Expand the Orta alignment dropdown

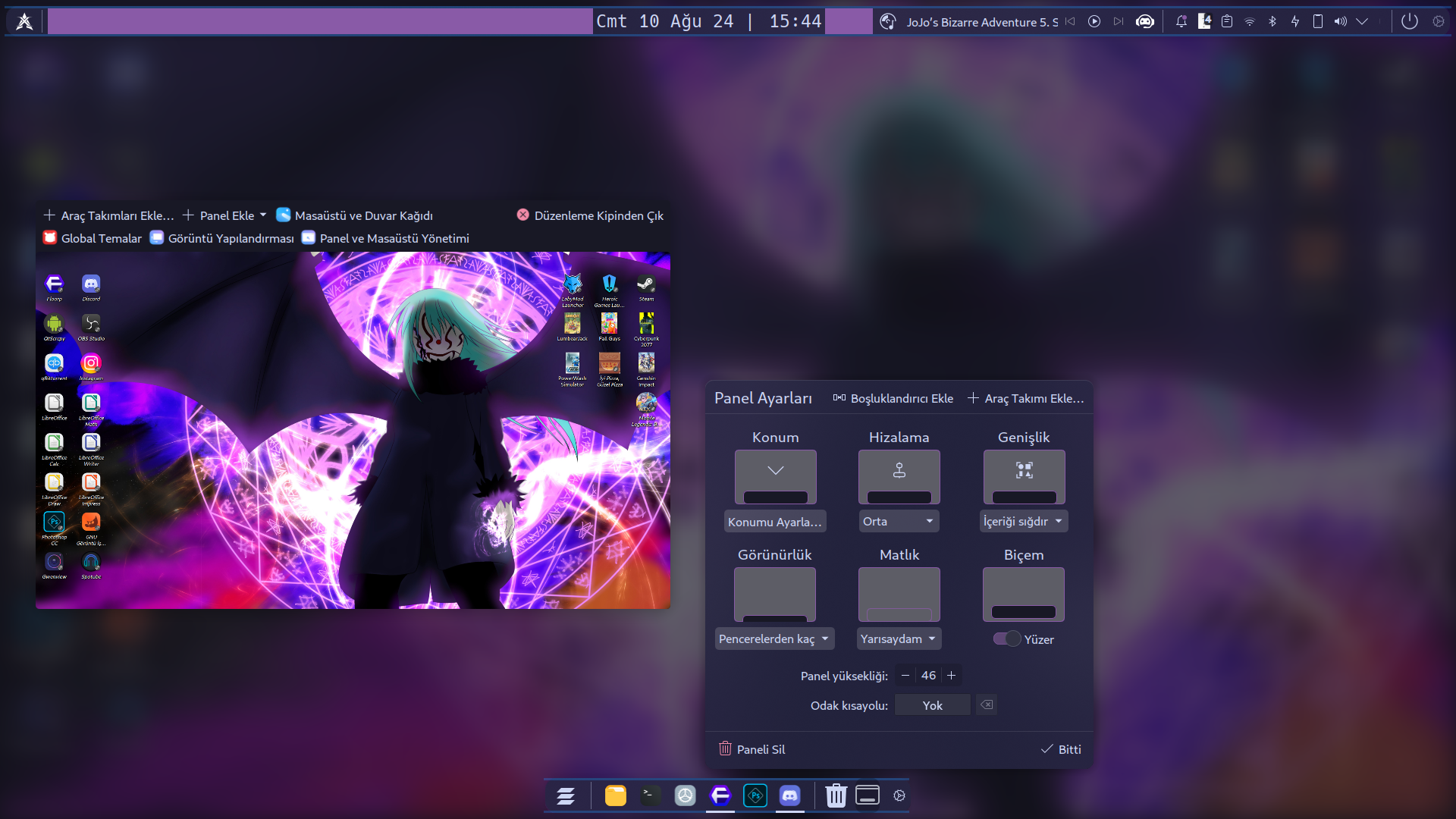click(x=899, y=522)
